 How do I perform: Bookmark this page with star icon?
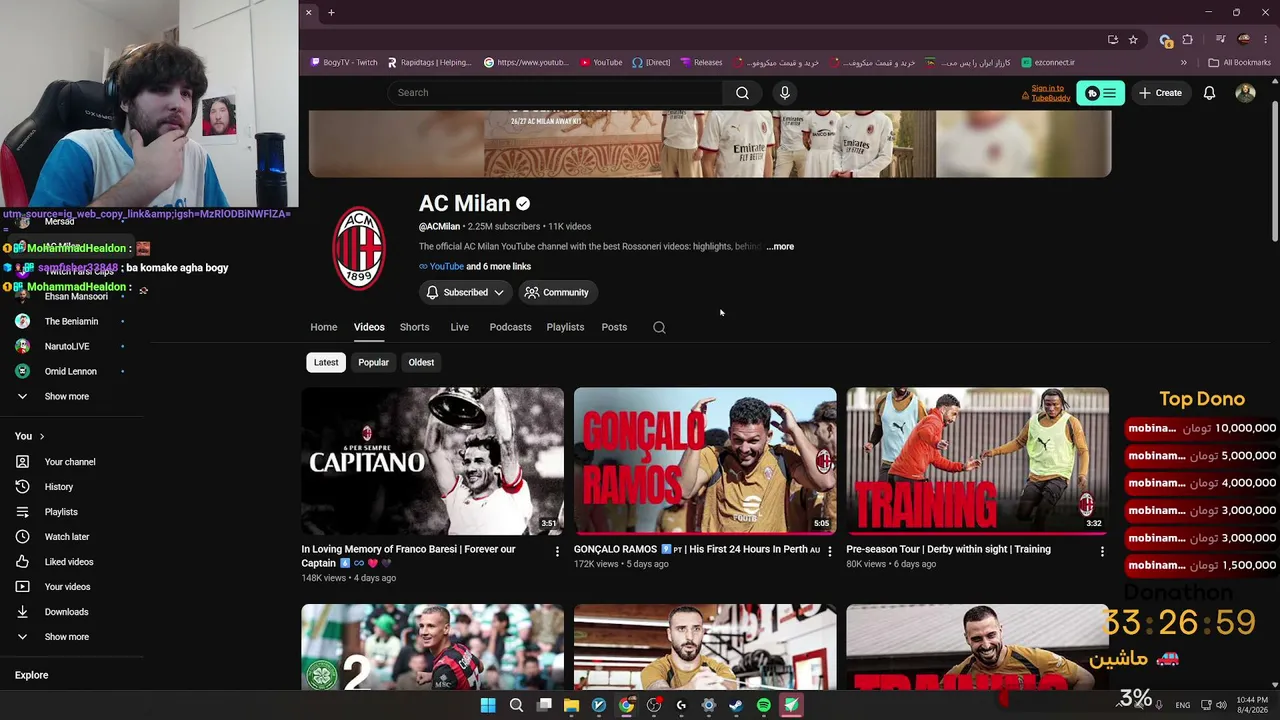coord(1133,40)
